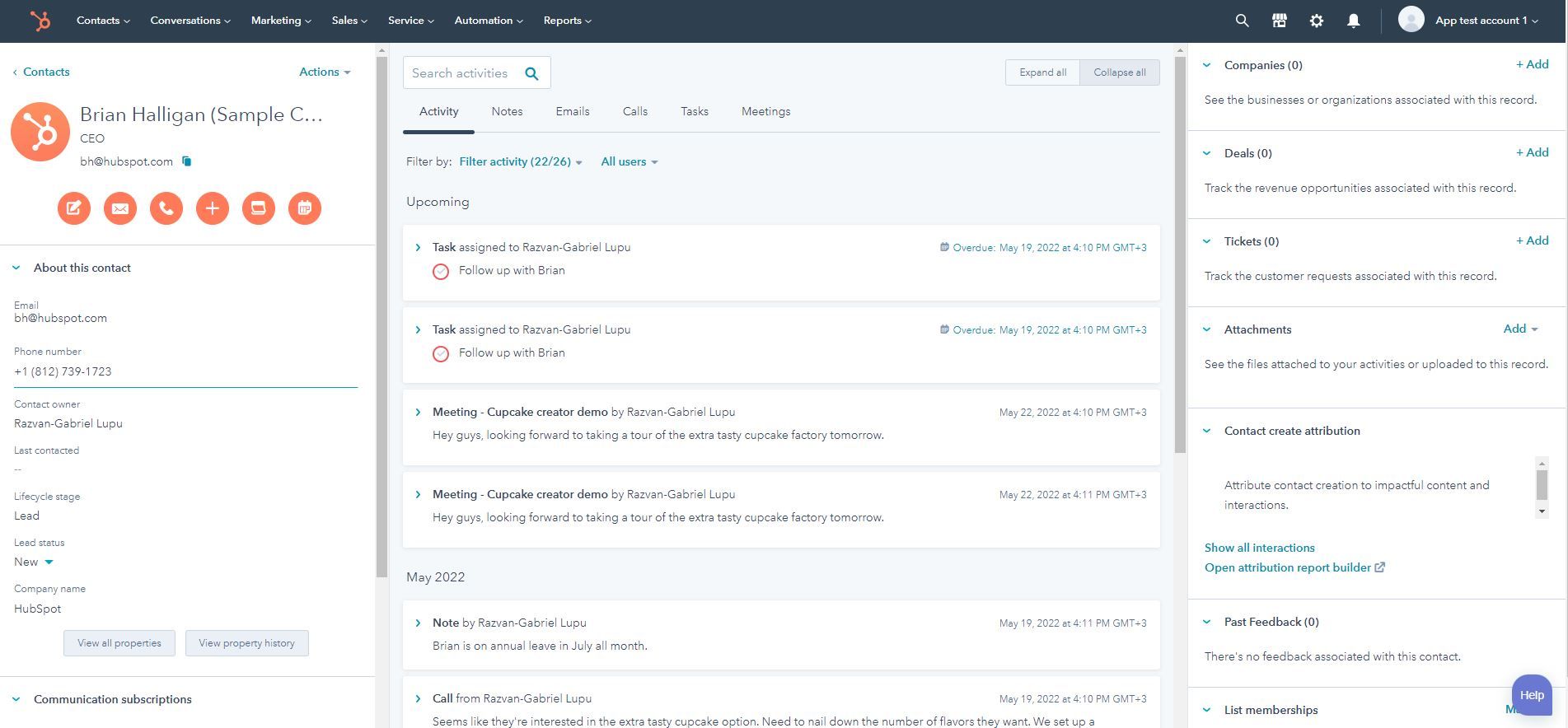Open the Service menu
The height and width of the screenshot is (728, 1568).
click(x=411, y=21)
